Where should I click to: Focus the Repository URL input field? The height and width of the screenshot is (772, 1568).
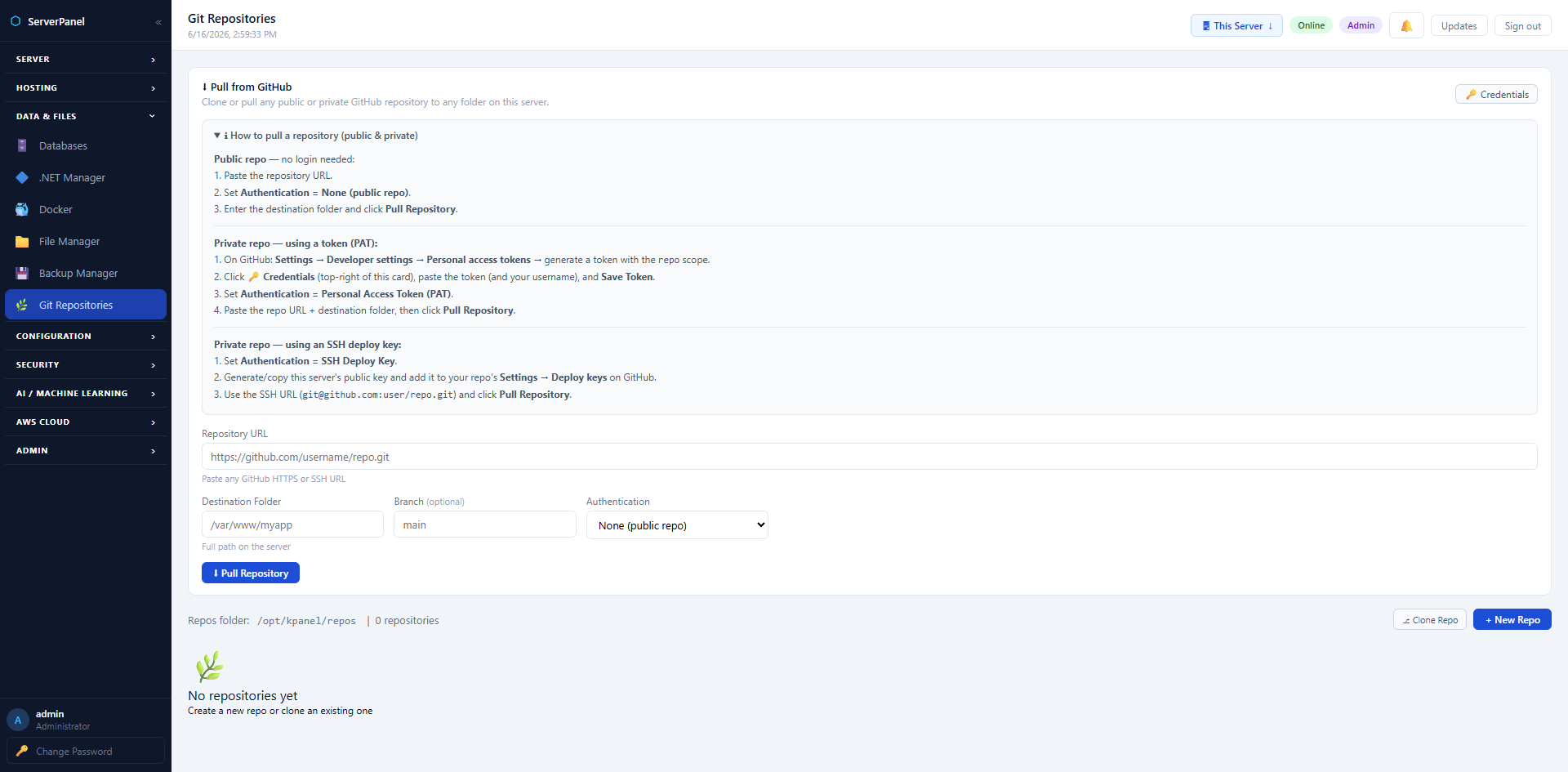coord(869,457)
